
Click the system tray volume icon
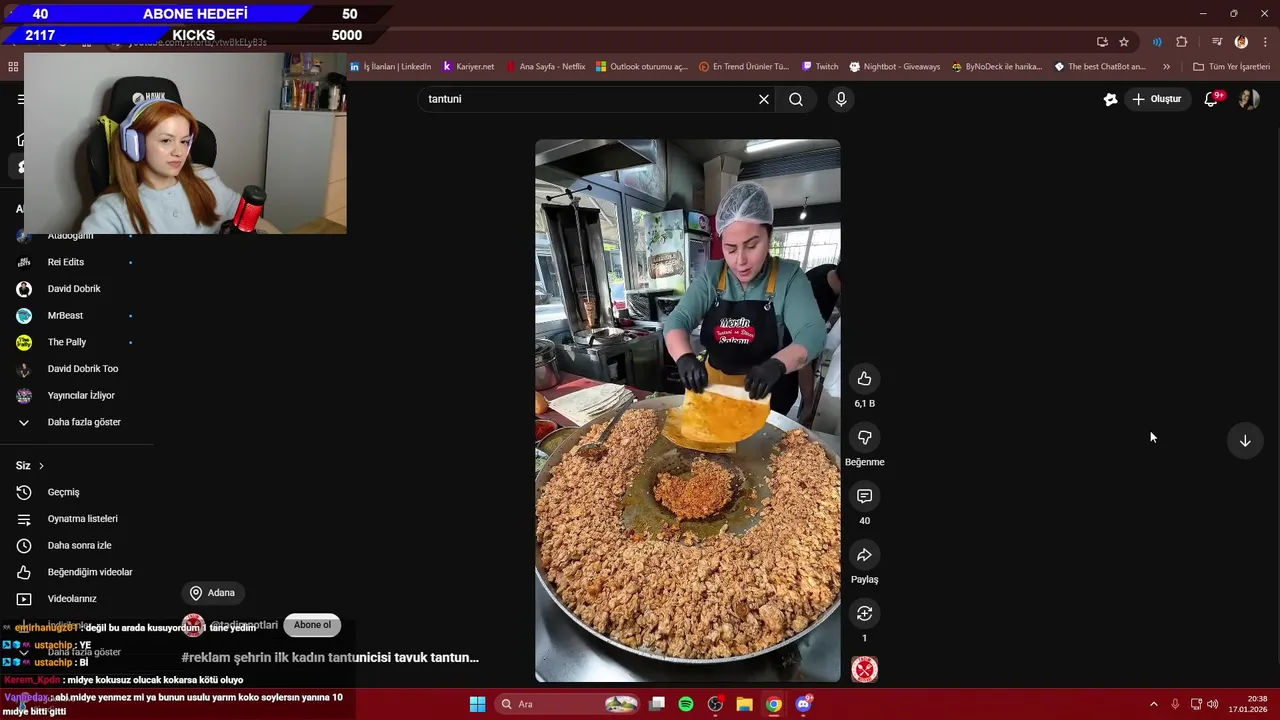pyautogui.click(x=1211, y=704)
